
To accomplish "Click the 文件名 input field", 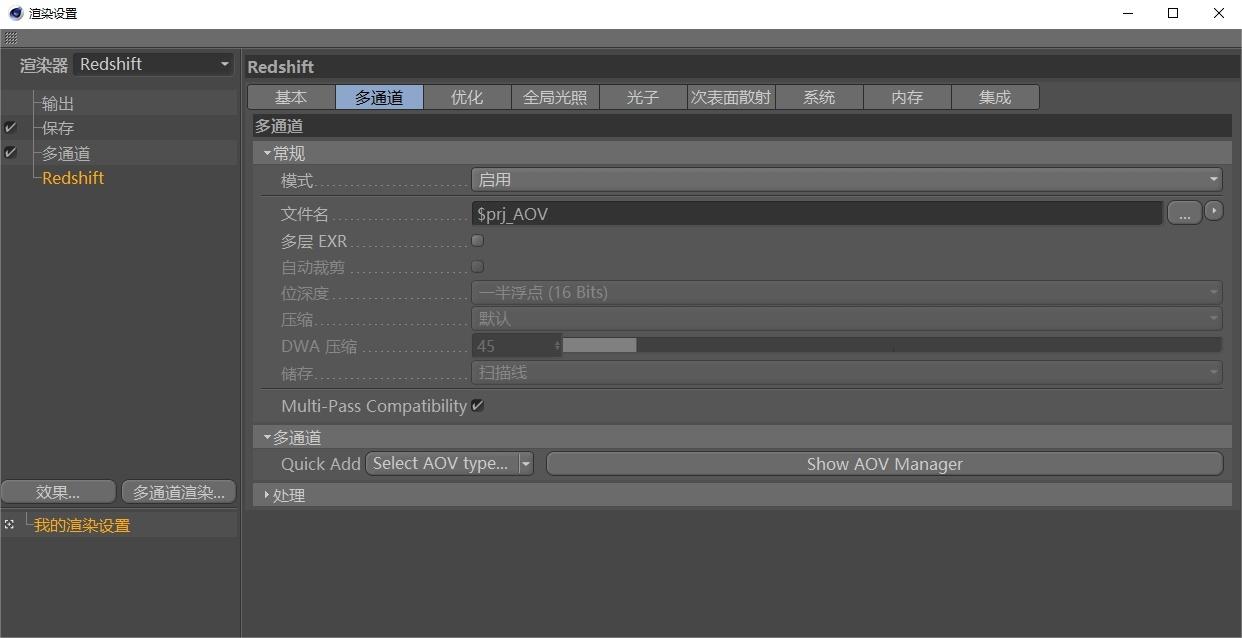I will pyautogui.click(x=817, y=213).
